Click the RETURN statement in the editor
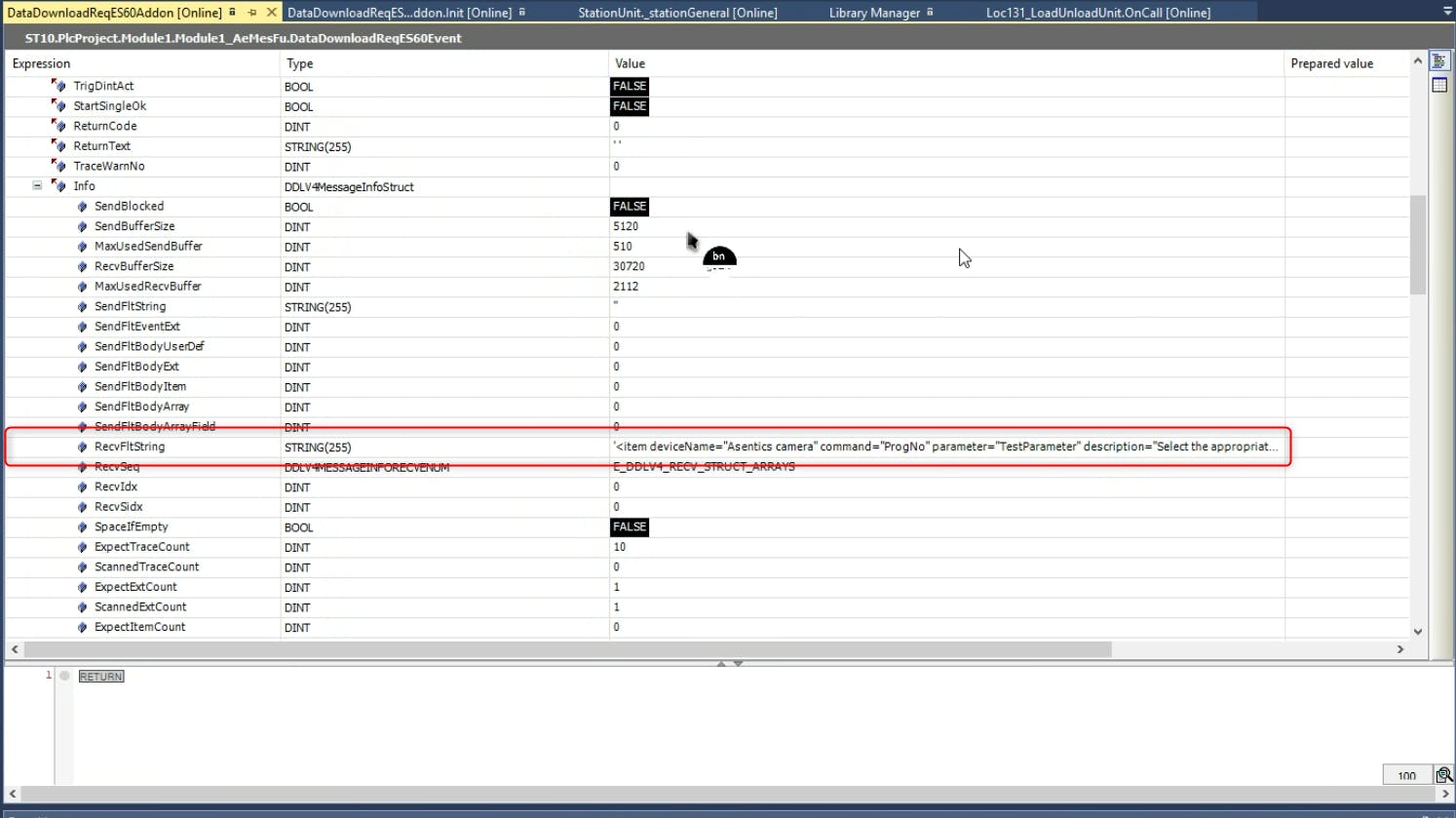Viewport: 1456px width, 818px height. [x=101, y=677]
